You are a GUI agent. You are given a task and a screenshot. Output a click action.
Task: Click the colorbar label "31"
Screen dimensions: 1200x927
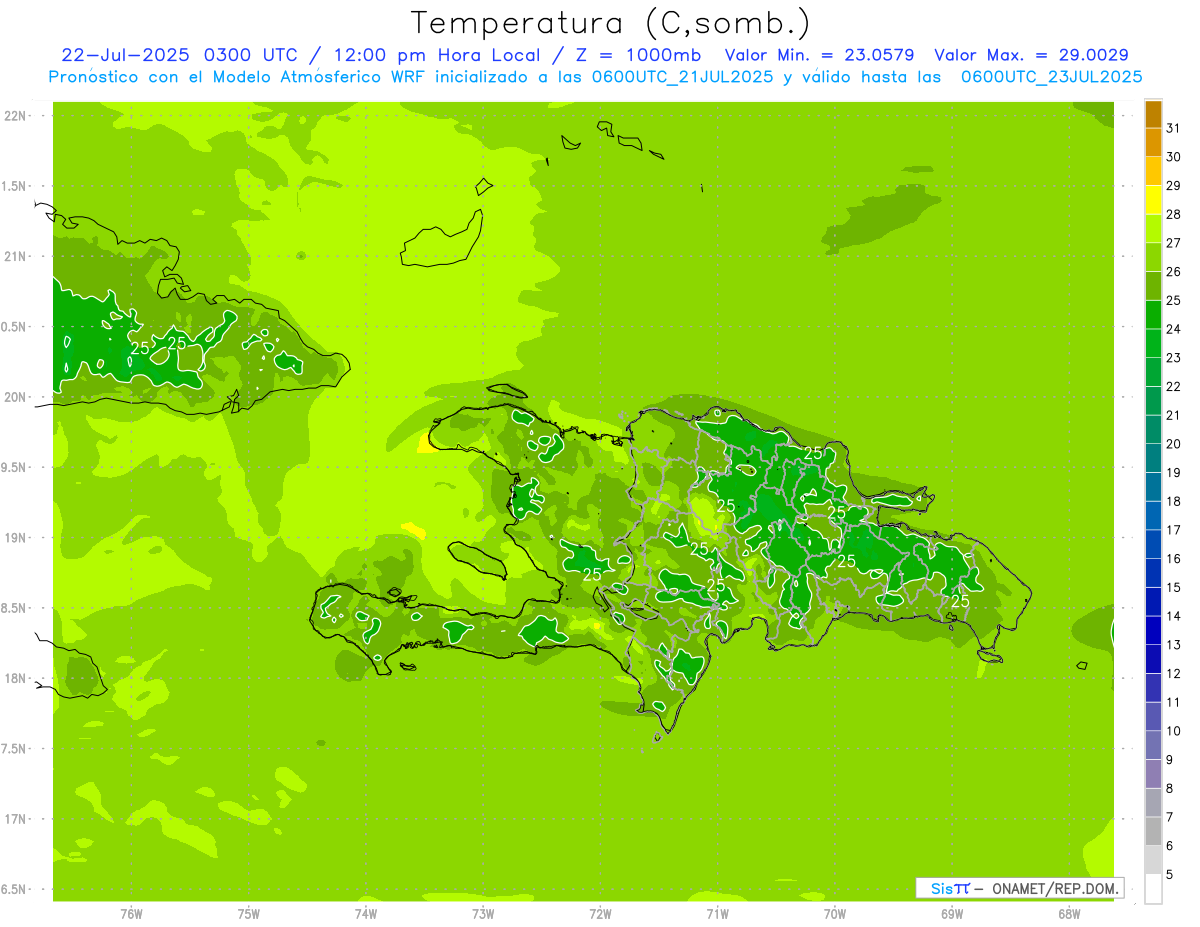[1174, 128]
